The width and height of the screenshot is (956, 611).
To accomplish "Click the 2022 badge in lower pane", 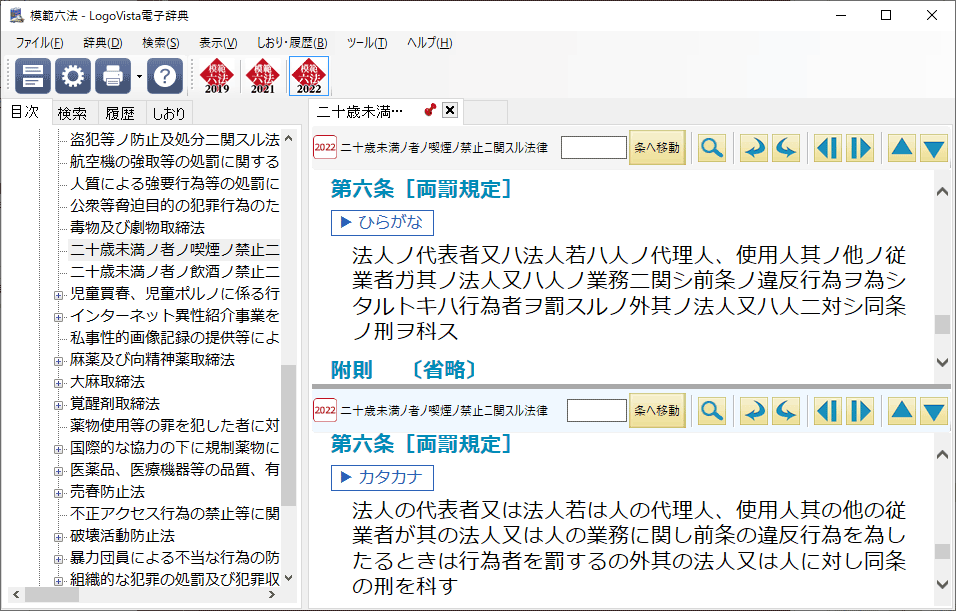I will (x=325, y=410).
